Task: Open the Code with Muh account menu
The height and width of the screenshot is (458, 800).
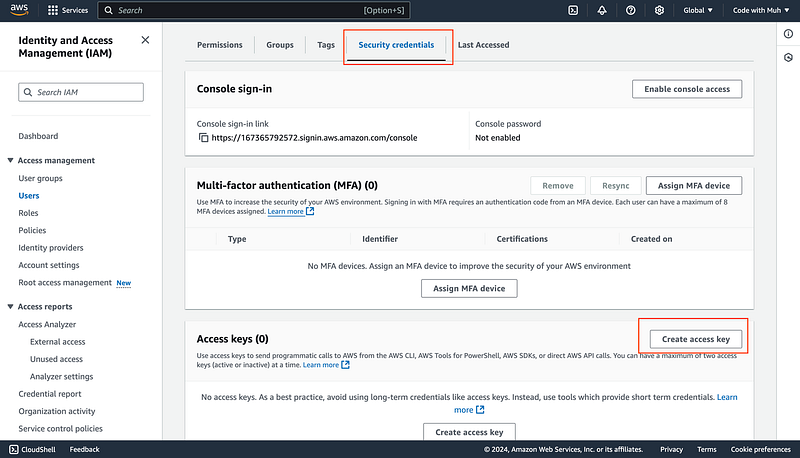Action: (759, 10)
